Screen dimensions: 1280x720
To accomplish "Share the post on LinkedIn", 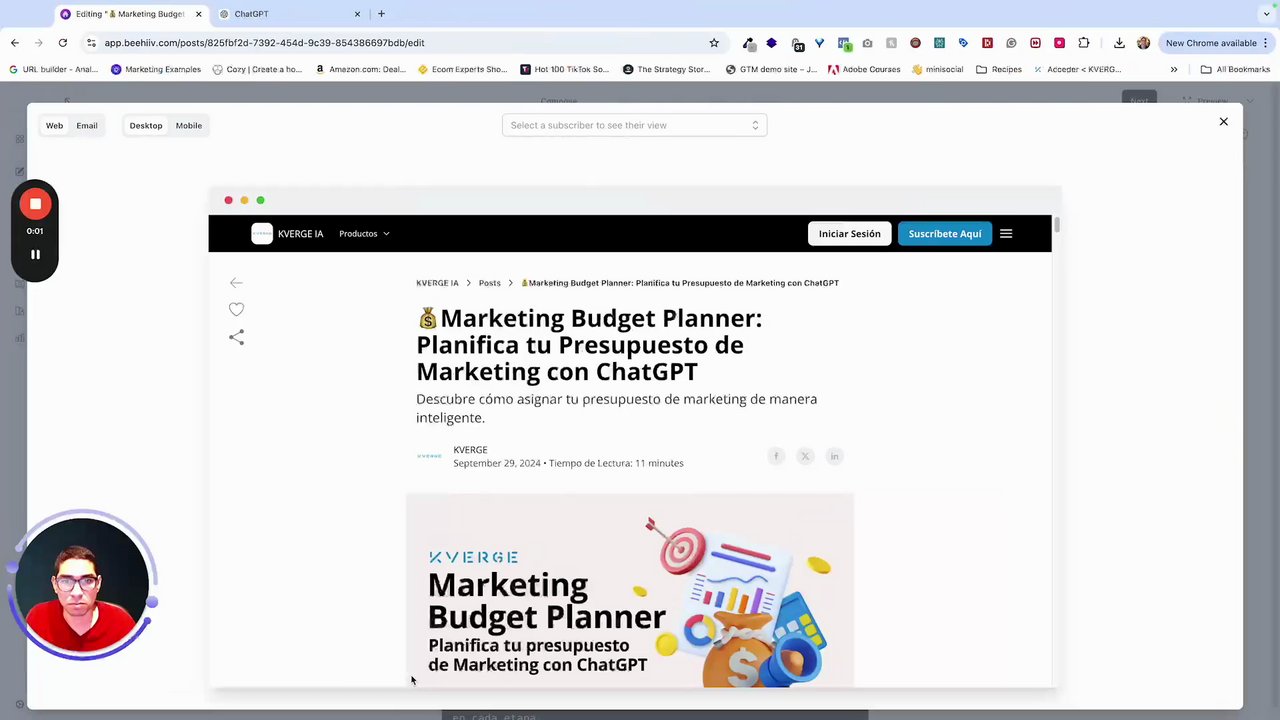I will 834,456.
